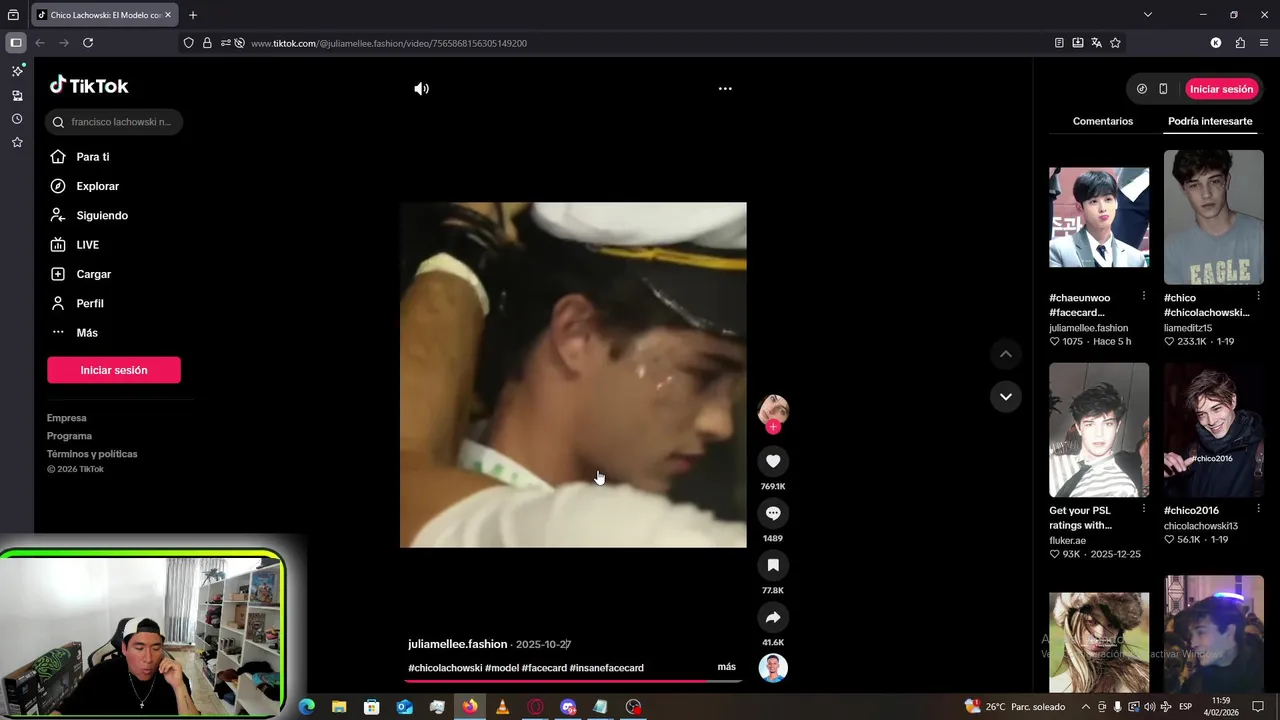Screen dimensions: 1280x720
Task: Open options for the #chico #chicolachowski video
Action: (1258, 297)
